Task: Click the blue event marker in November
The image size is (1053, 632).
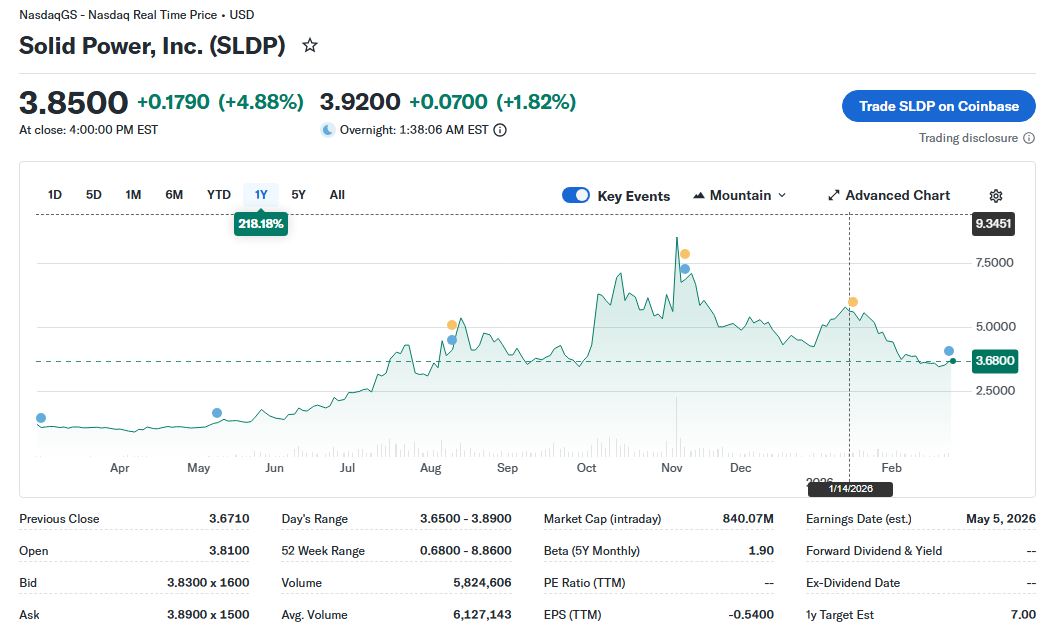Action: pyautogui.click(x=685, y=269)
